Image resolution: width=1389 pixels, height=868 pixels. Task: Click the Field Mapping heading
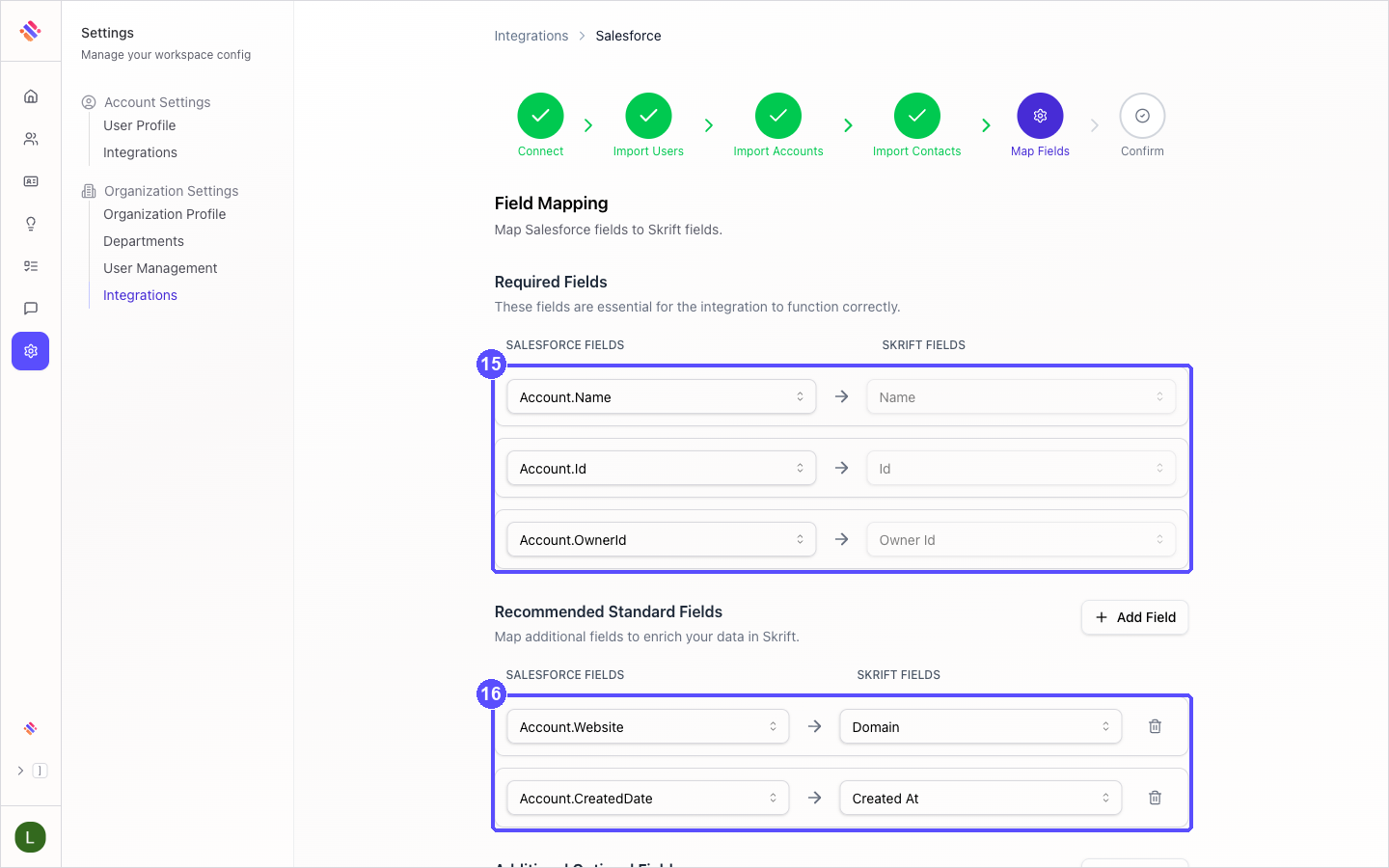point(552,203)
